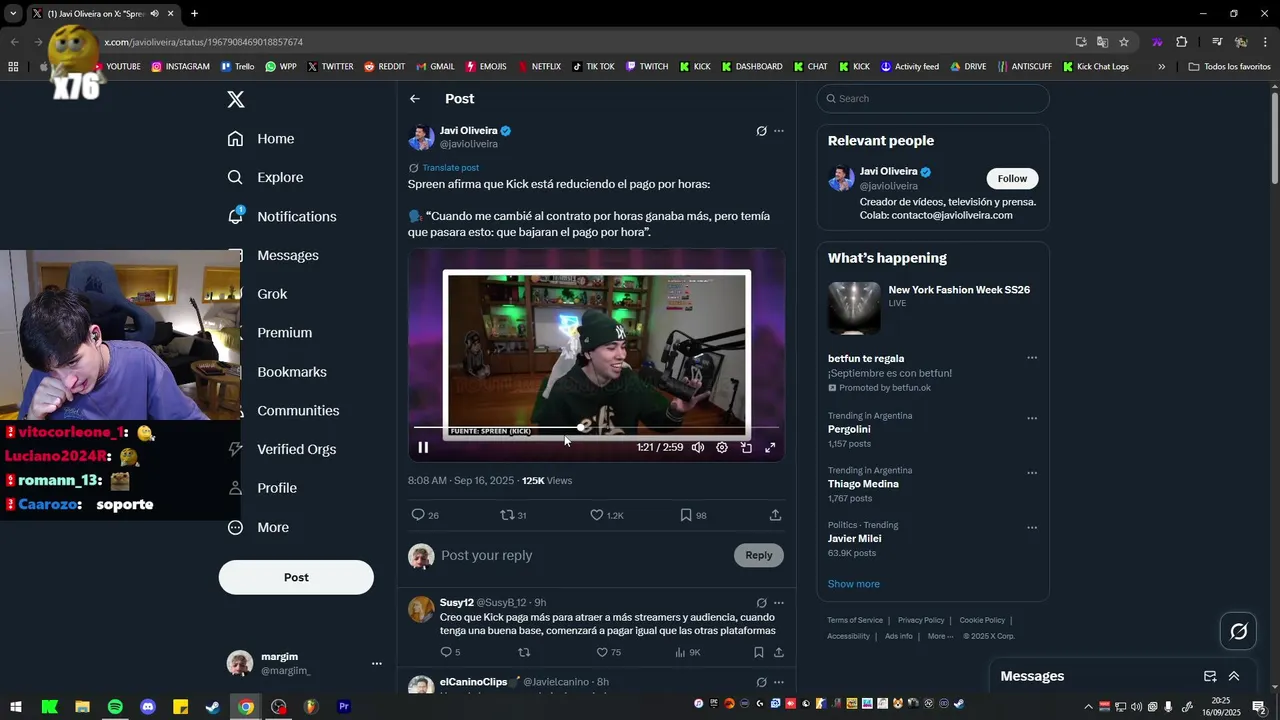The image size is (1280, 720).
Task: Compose new message in Messages drawer
Action: [1210, 676]
